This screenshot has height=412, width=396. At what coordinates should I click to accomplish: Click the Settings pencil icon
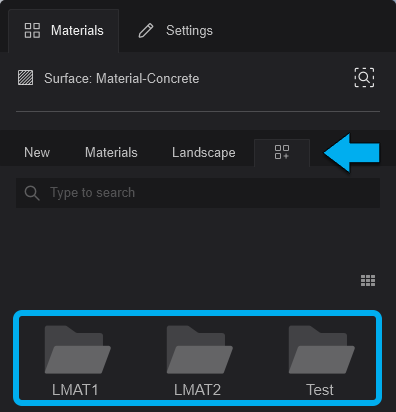(x=146, y=31)
